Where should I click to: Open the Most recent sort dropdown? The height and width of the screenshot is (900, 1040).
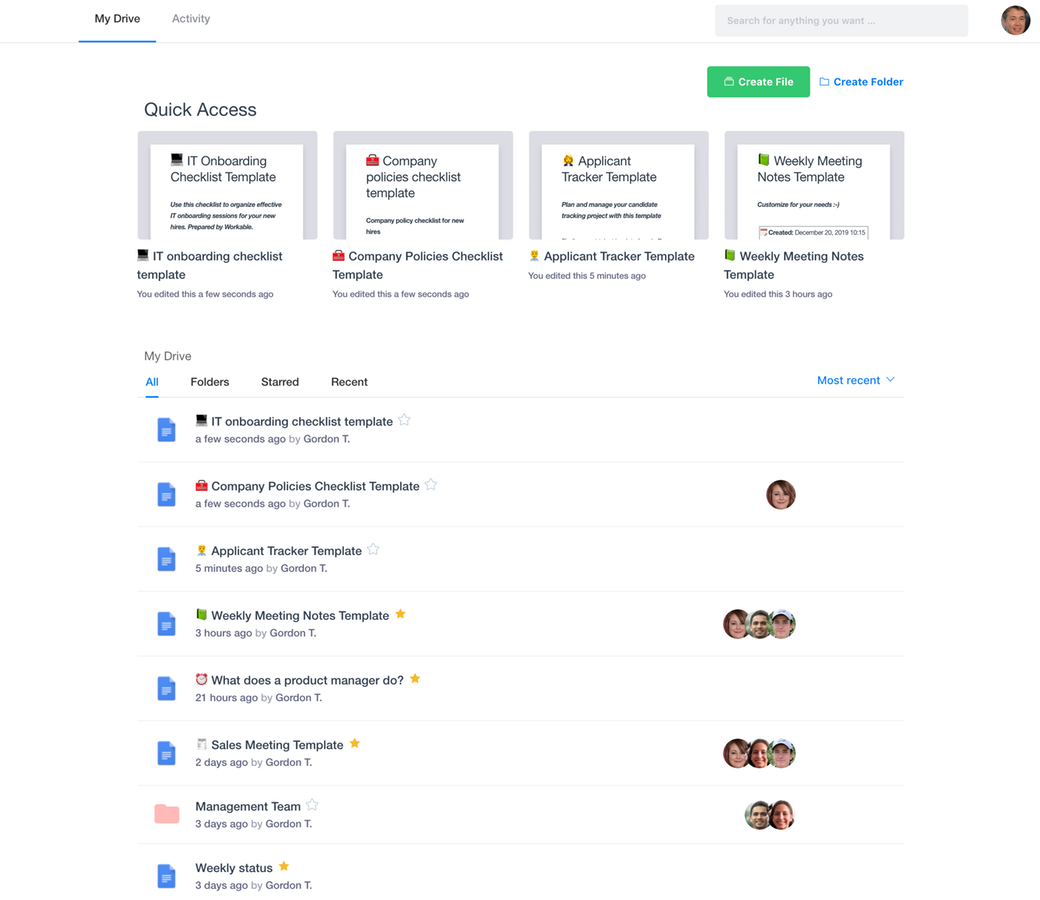click(x=856, y=380)
